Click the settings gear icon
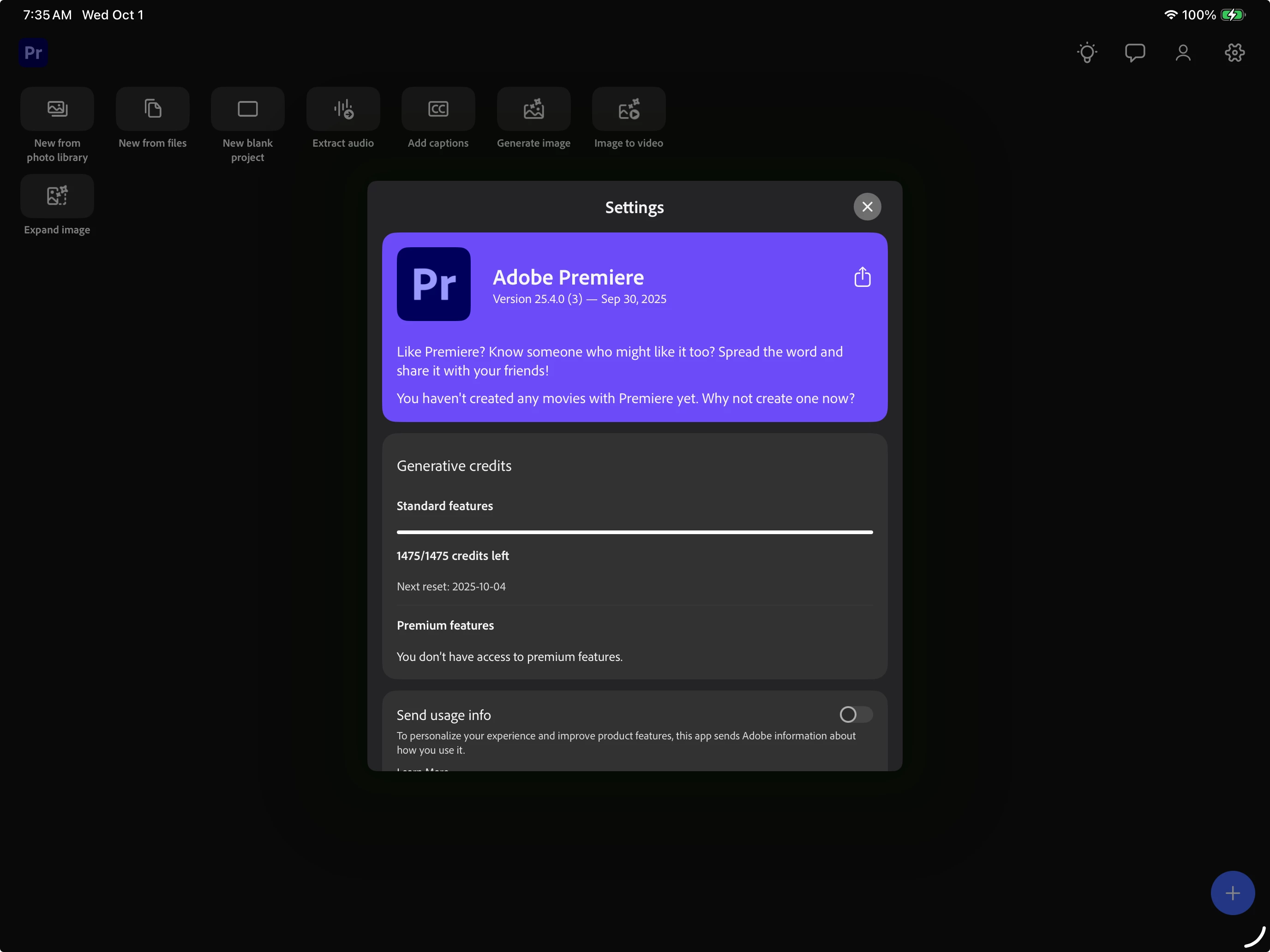1270x952 pixels. pos(1234,53)
